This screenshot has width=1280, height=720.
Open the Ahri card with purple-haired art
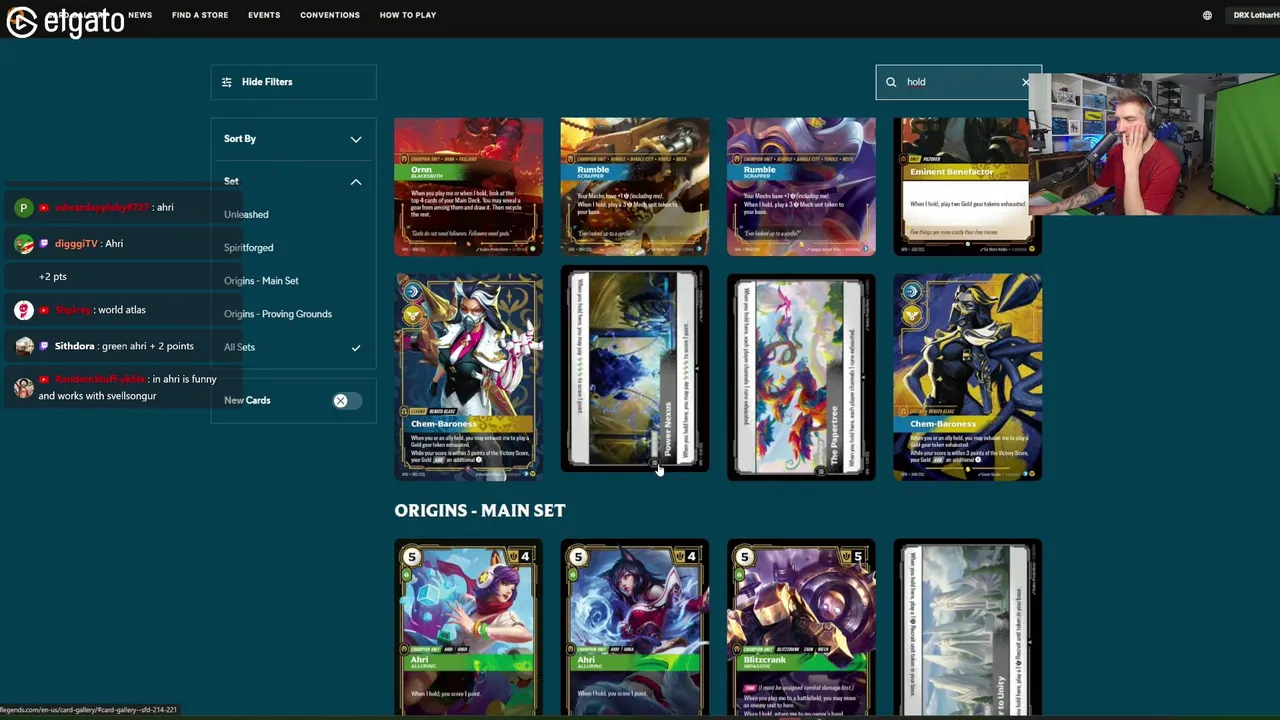[469, 628]
